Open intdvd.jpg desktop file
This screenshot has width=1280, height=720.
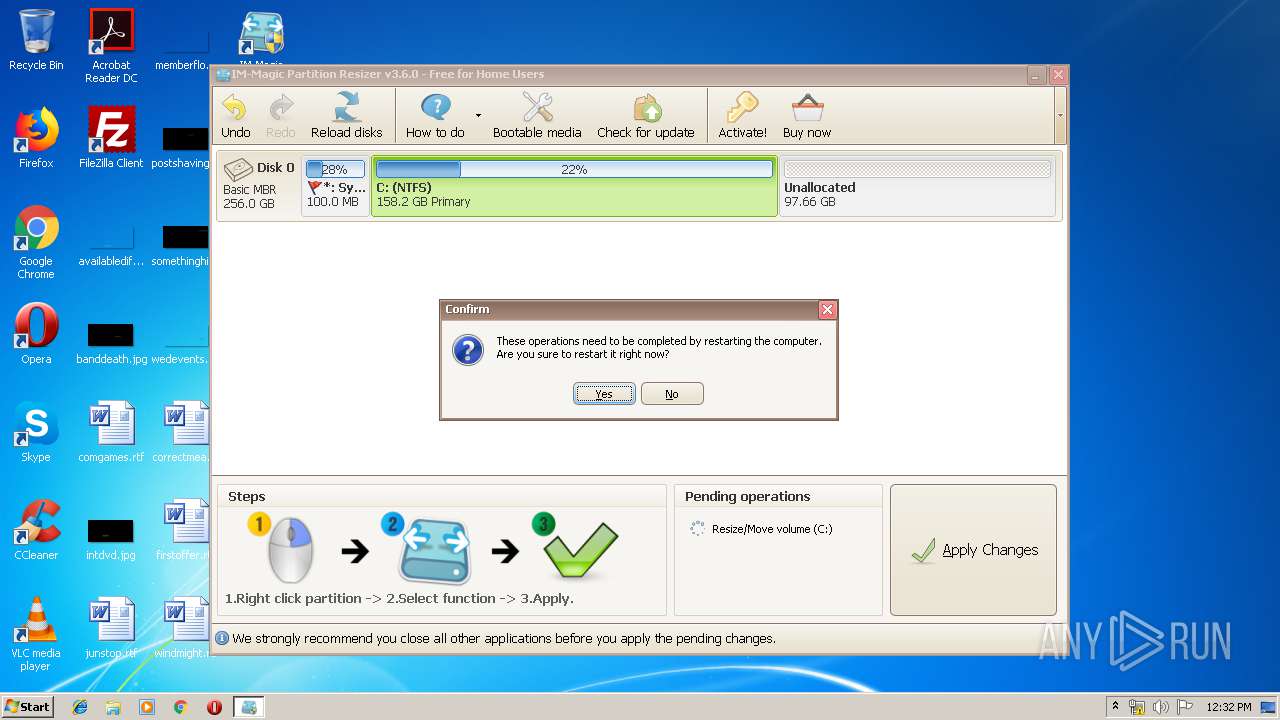tap(111, 538)
